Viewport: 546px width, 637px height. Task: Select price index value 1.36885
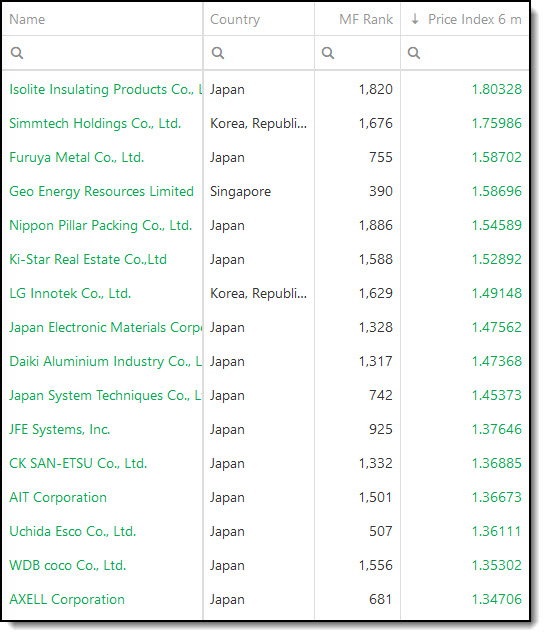pos(497,464)
